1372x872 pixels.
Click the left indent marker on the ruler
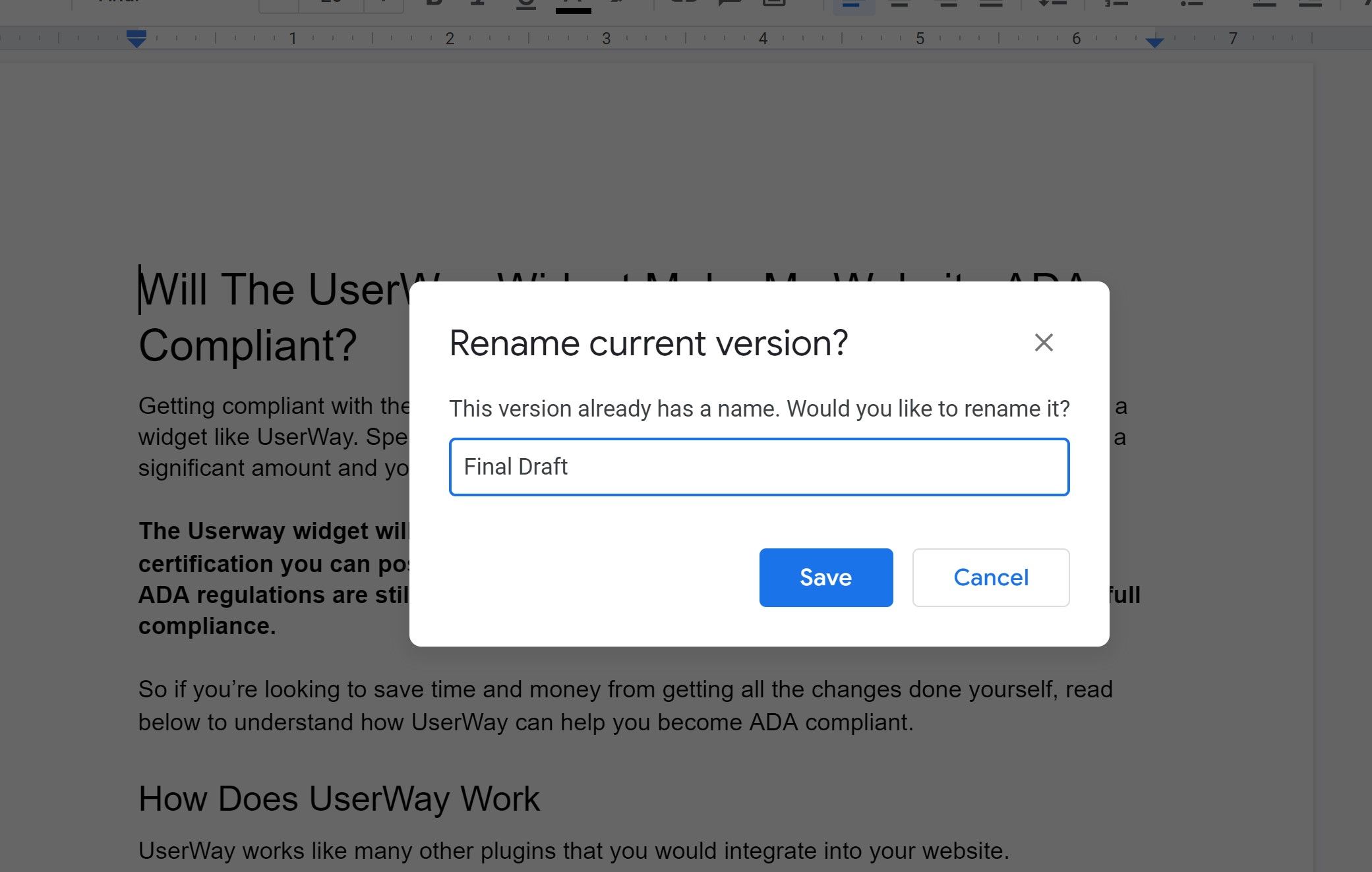click(x=136, y=40)
